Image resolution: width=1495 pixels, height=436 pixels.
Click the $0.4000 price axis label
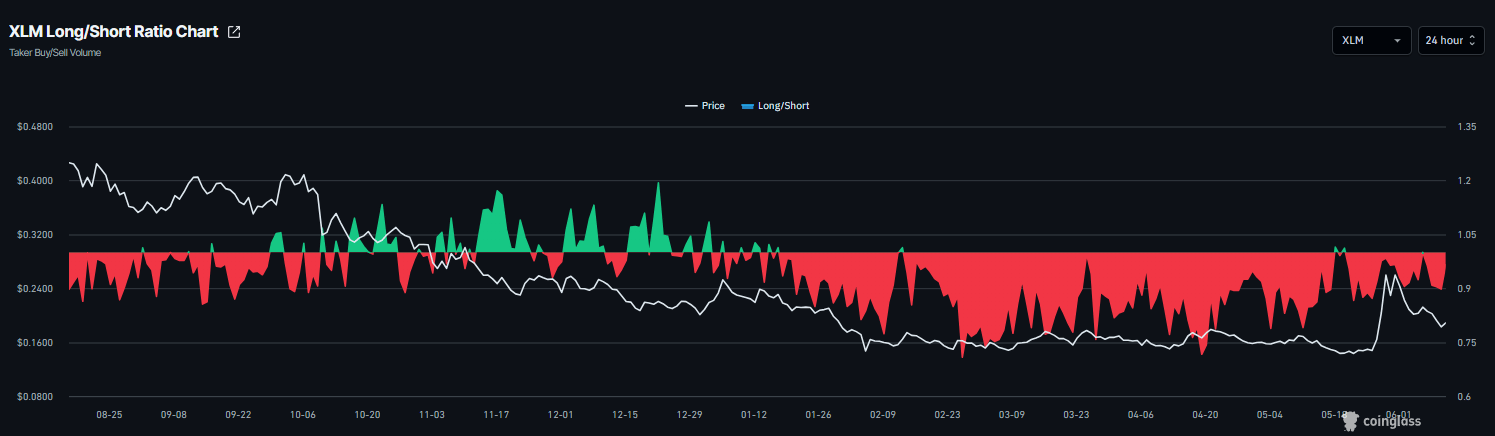click(35, 181)
